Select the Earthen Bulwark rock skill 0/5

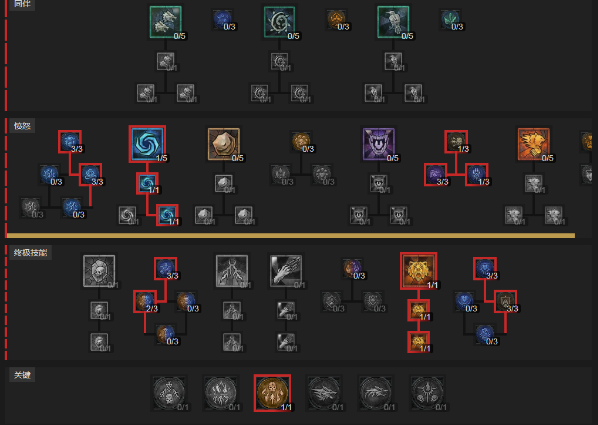point(224,144)
